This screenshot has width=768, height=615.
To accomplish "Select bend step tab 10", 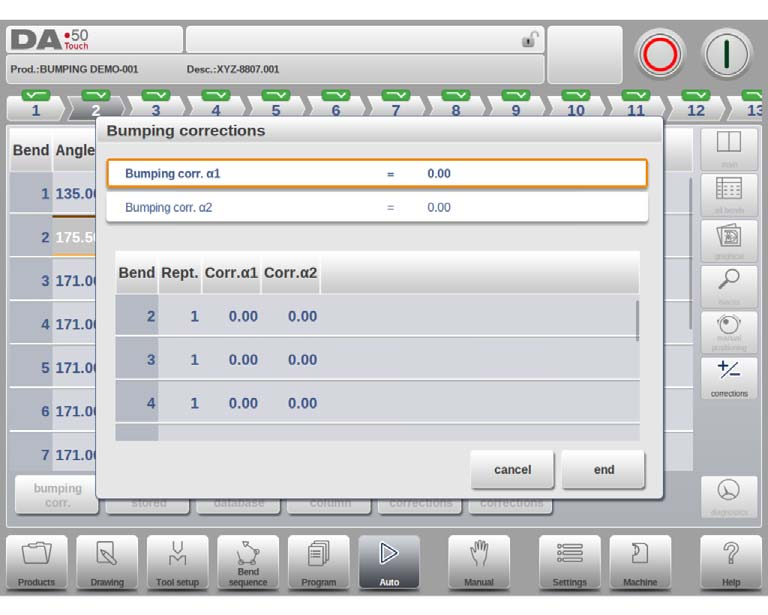I will 576,105.
